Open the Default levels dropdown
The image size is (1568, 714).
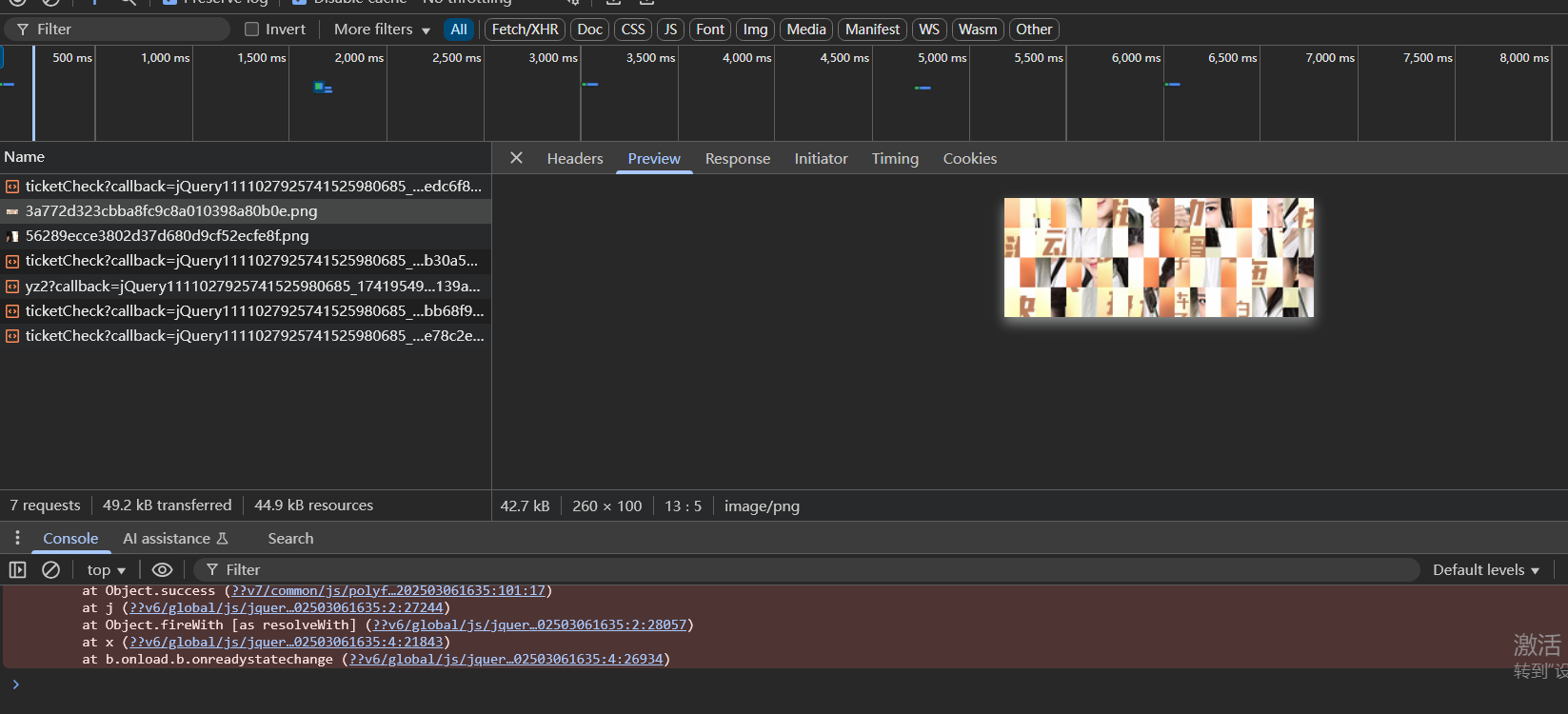1485,569
